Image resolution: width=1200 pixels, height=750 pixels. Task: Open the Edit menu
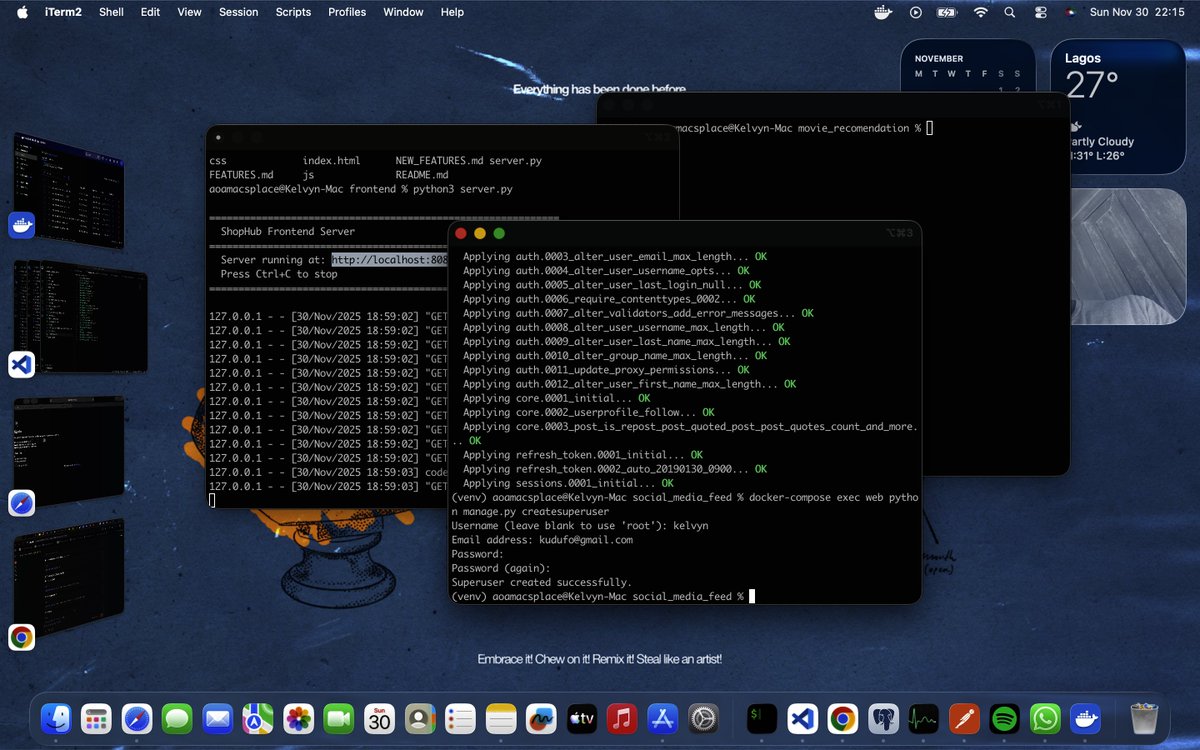point(150,12)
